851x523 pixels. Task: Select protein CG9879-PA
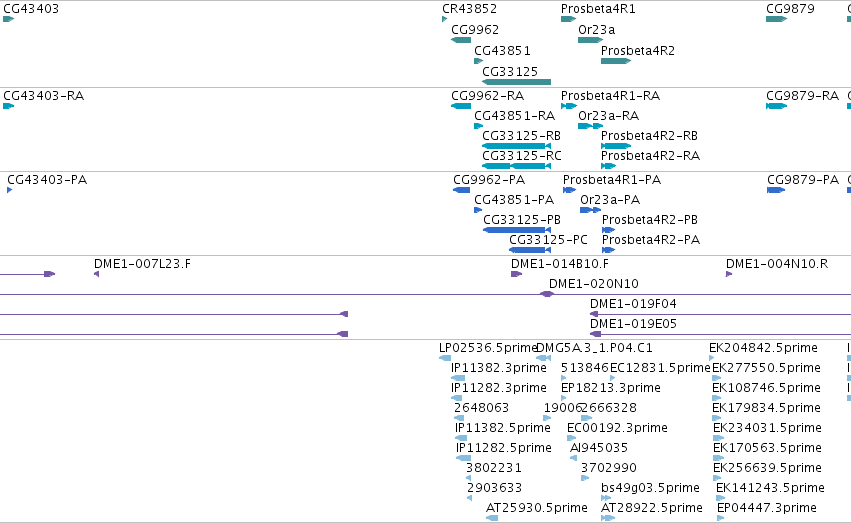[803, 180]
